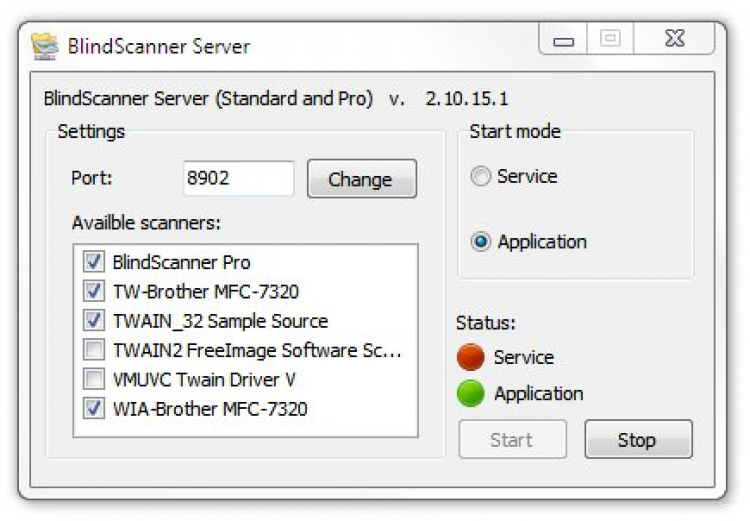This screenshot has height=521, width=750.
Task: Check the VMUVC Twain Driver V checkbox
Action: pyautogui.click(x=94, y=379)
